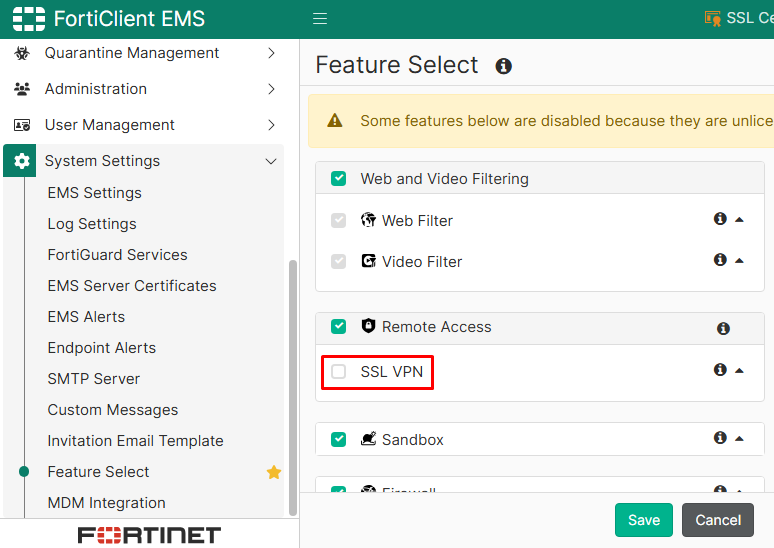Screen dimensions: 774x548
Task: Collapse Video Filter details arrow
Action: tap(739, 261)
